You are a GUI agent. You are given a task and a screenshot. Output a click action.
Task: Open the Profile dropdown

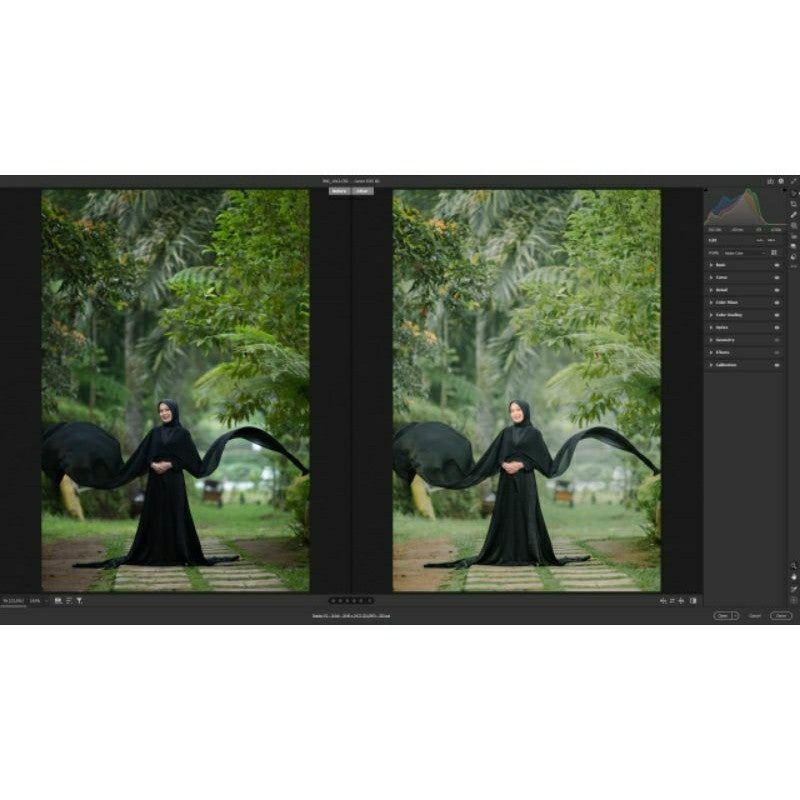click(744, 253)
